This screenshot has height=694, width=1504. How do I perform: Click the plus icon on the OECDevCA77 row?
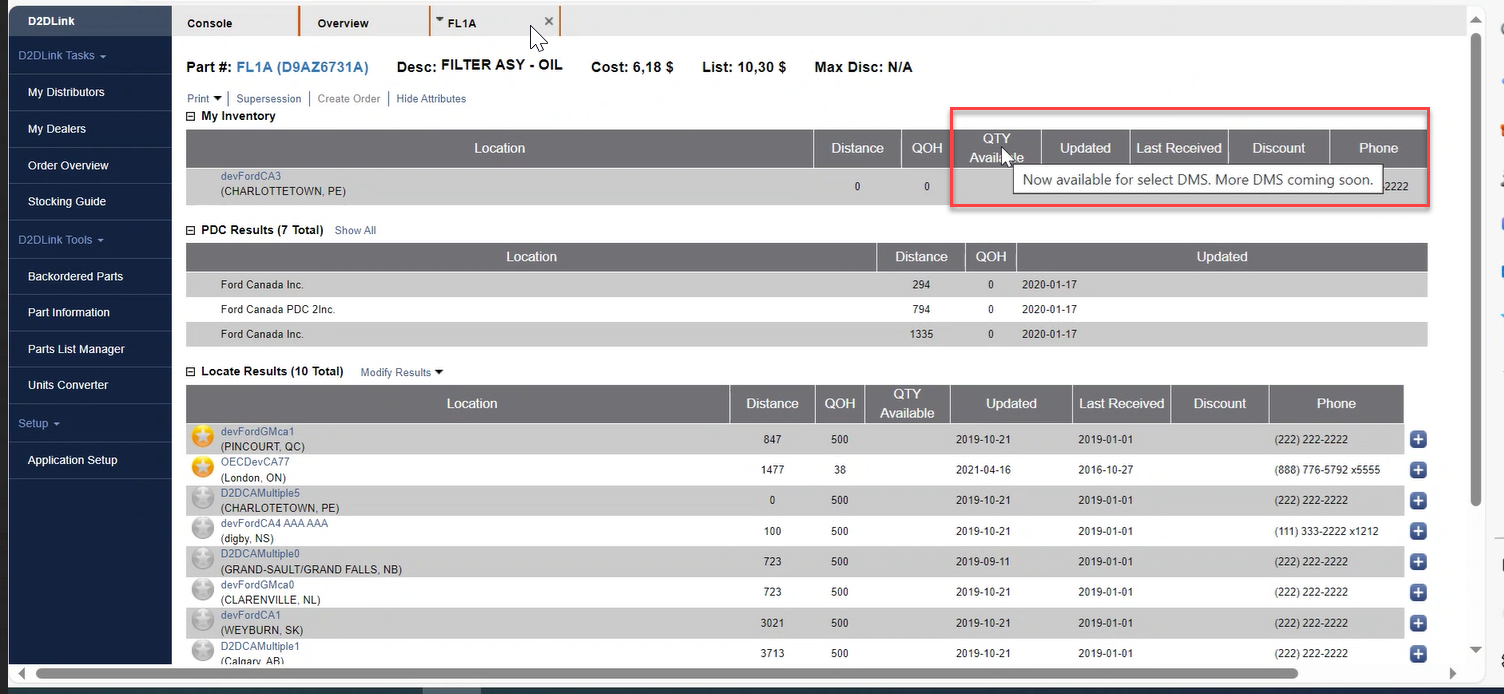pos(1418,470)
